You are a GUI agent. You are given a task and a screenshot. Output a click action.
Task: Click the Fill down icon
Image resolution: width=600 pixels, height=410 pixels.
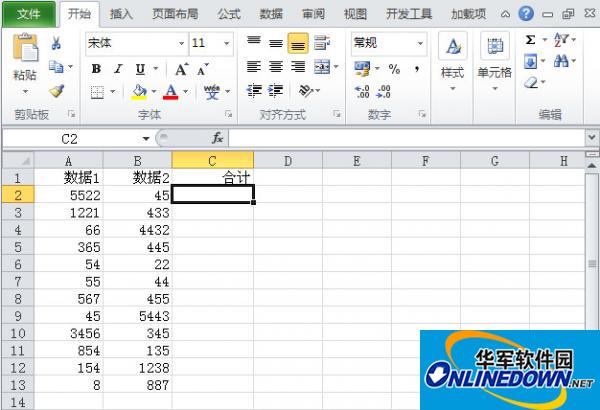pyautogui.click(x=530, y=61)
